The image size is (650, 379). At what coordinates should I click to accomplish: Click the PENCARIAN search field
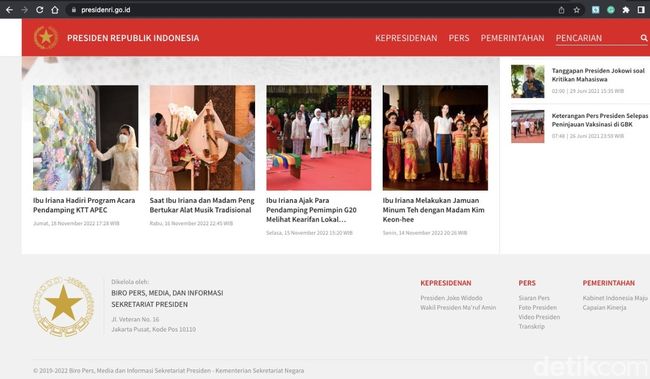(597, 38)
